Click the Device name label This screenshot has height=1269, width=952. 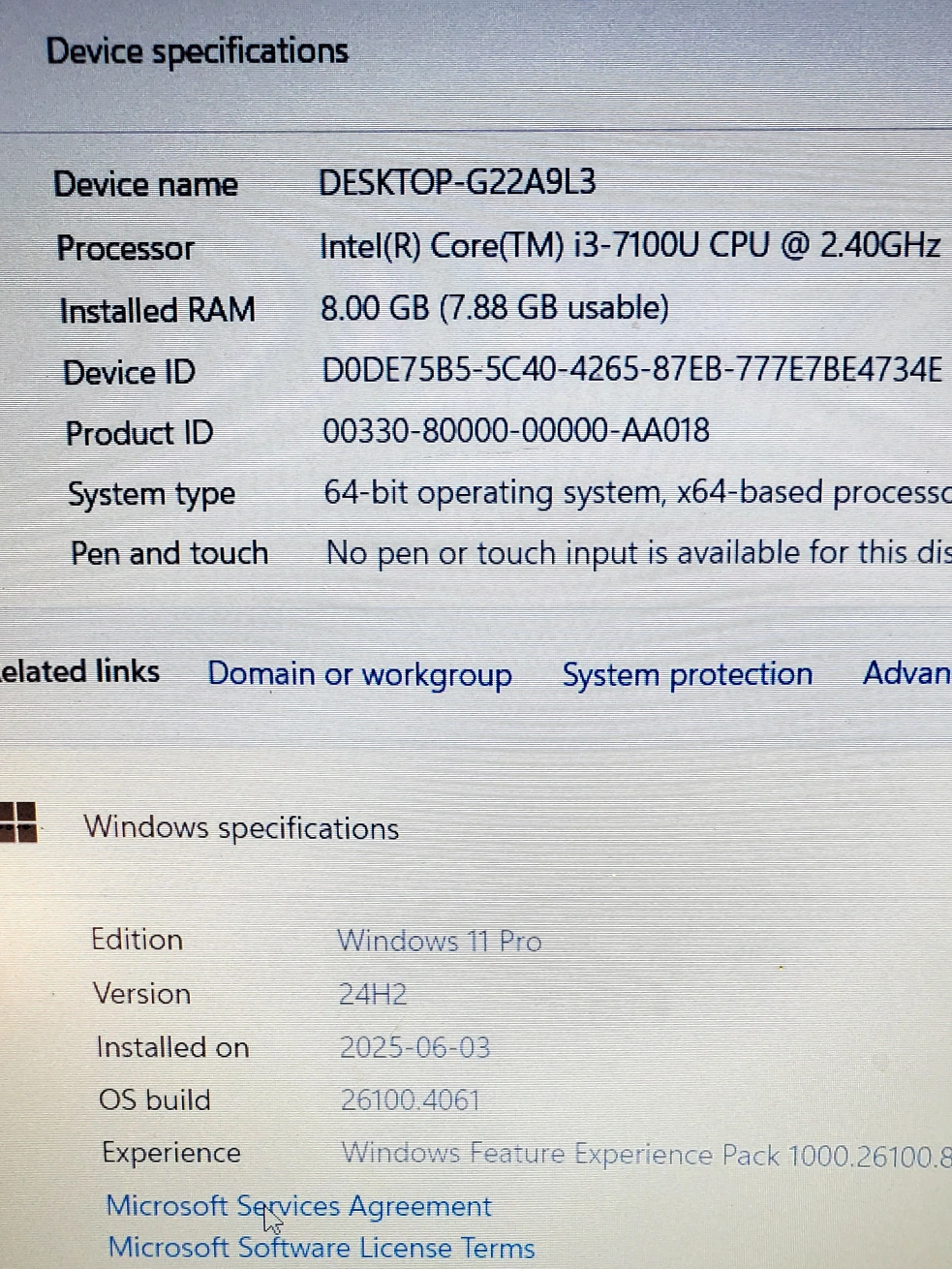(x=145, y=184)
